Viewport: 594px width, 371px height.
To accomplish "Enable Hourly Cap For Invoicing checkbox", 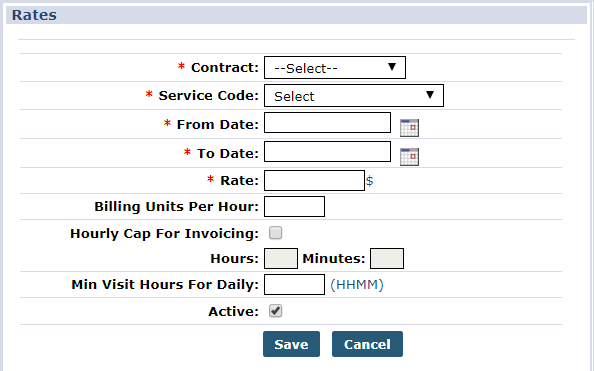I will (x=275, y=233).
